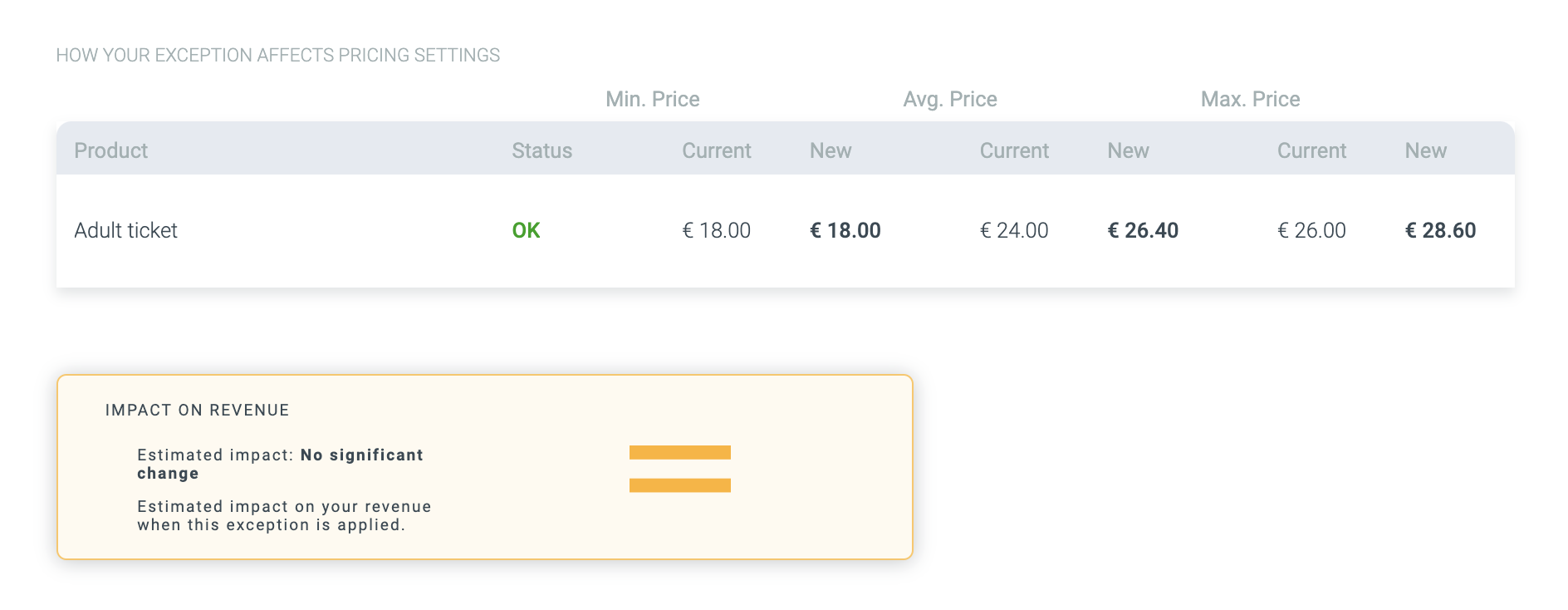The height and width of the screenshot is (610, 1568).
Task: Click the pricing settings section heading
Action: coord(277,56)
